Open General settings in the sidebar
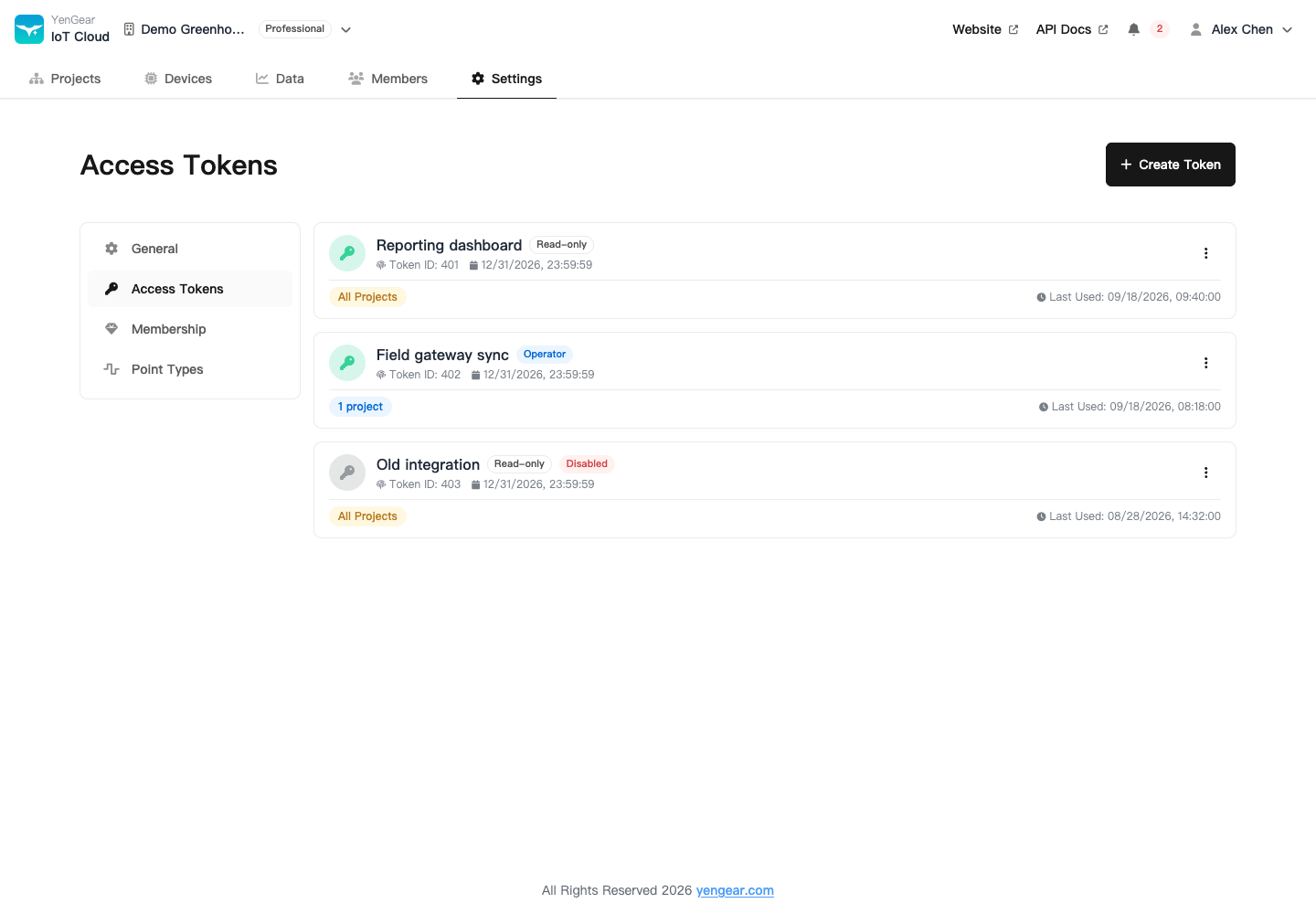 click(x=190, y=249)
